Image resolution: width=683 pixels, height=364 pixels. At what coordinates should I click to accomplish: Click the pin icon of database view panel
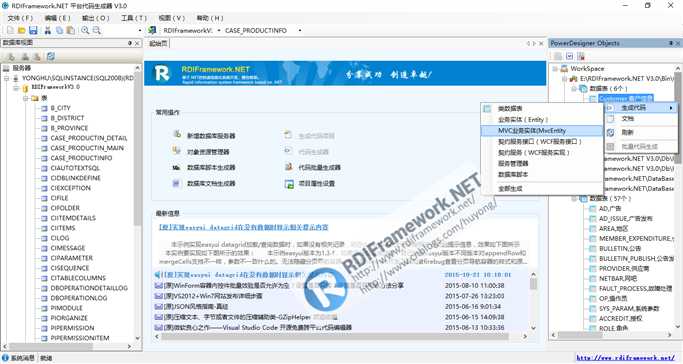tap(130, 43)
